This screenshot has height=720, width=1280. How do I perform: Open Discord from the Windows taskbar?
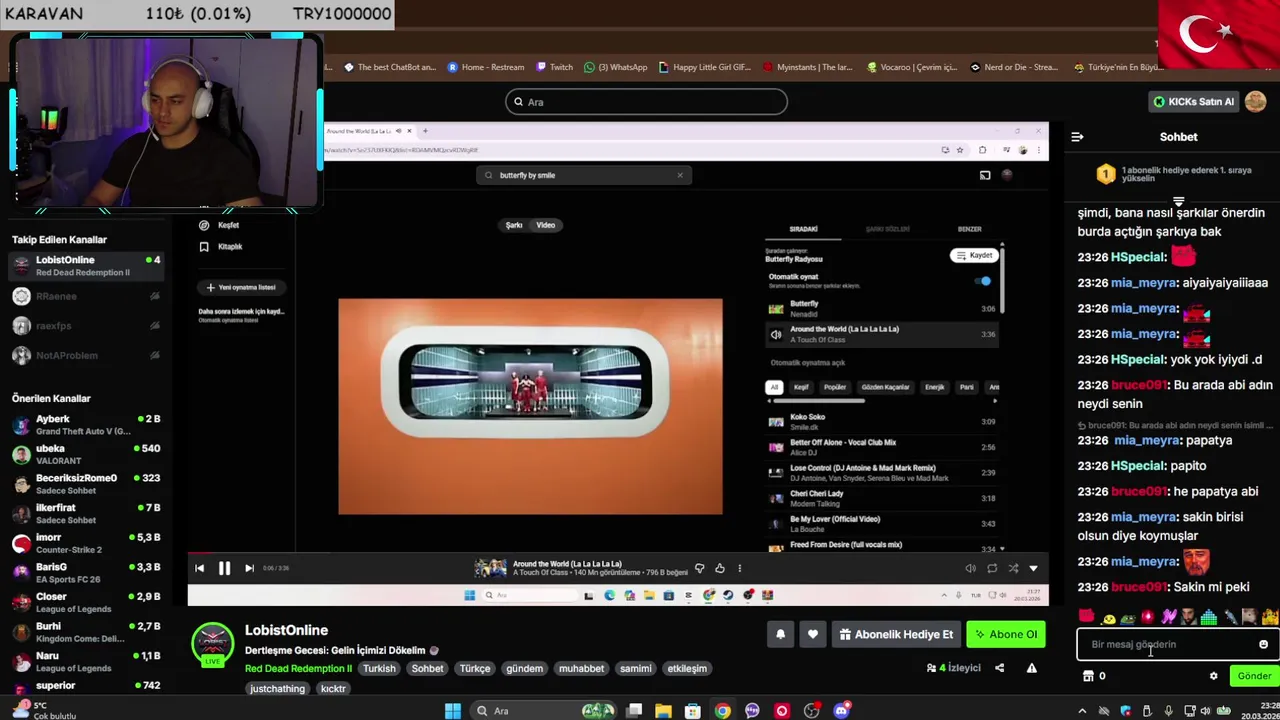842,711
